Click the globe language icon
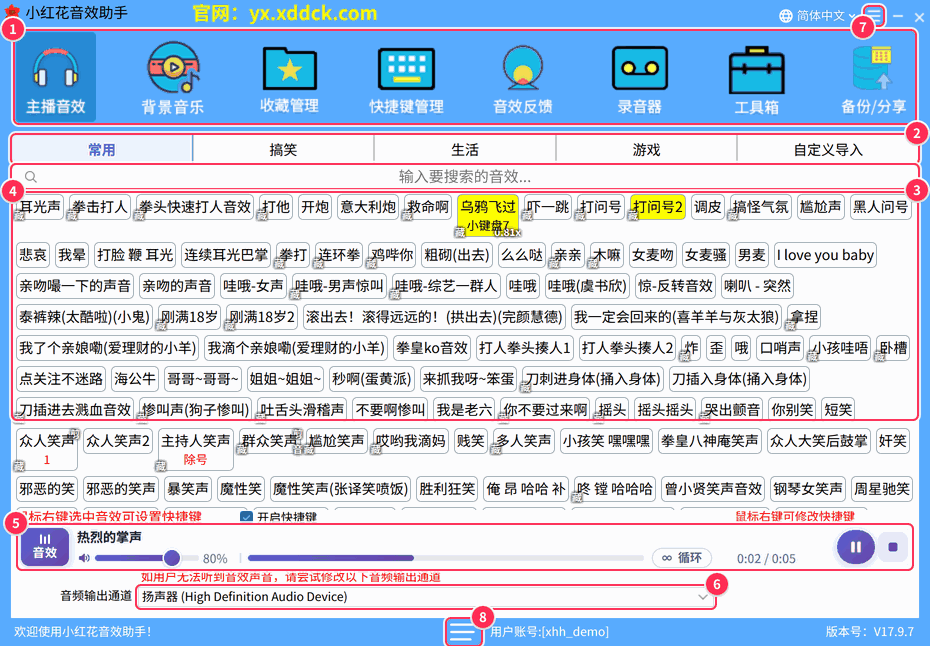Viewport: 930px width, 646px height. (x=785, y=16)
